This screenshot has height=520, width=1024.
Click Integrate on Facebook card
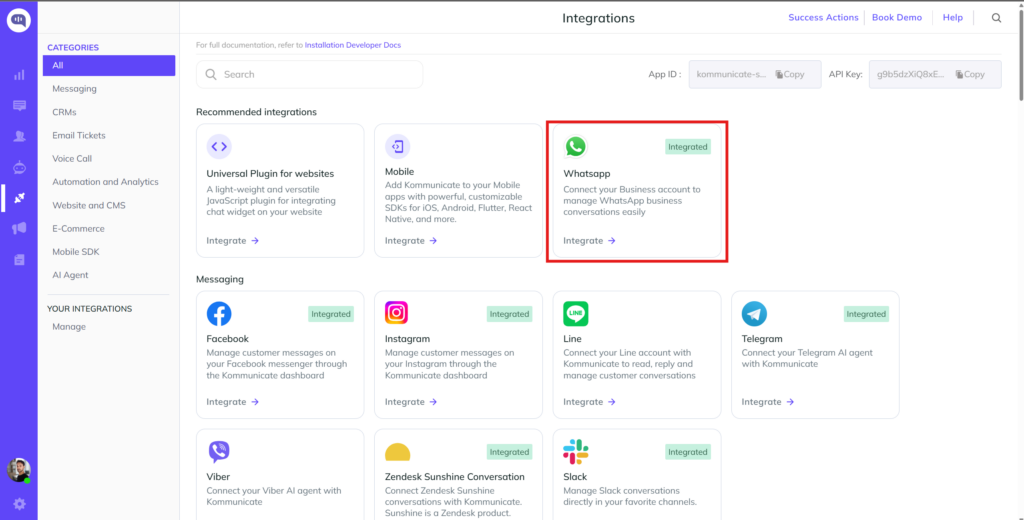pyautogui.click(x=232, y=402)
